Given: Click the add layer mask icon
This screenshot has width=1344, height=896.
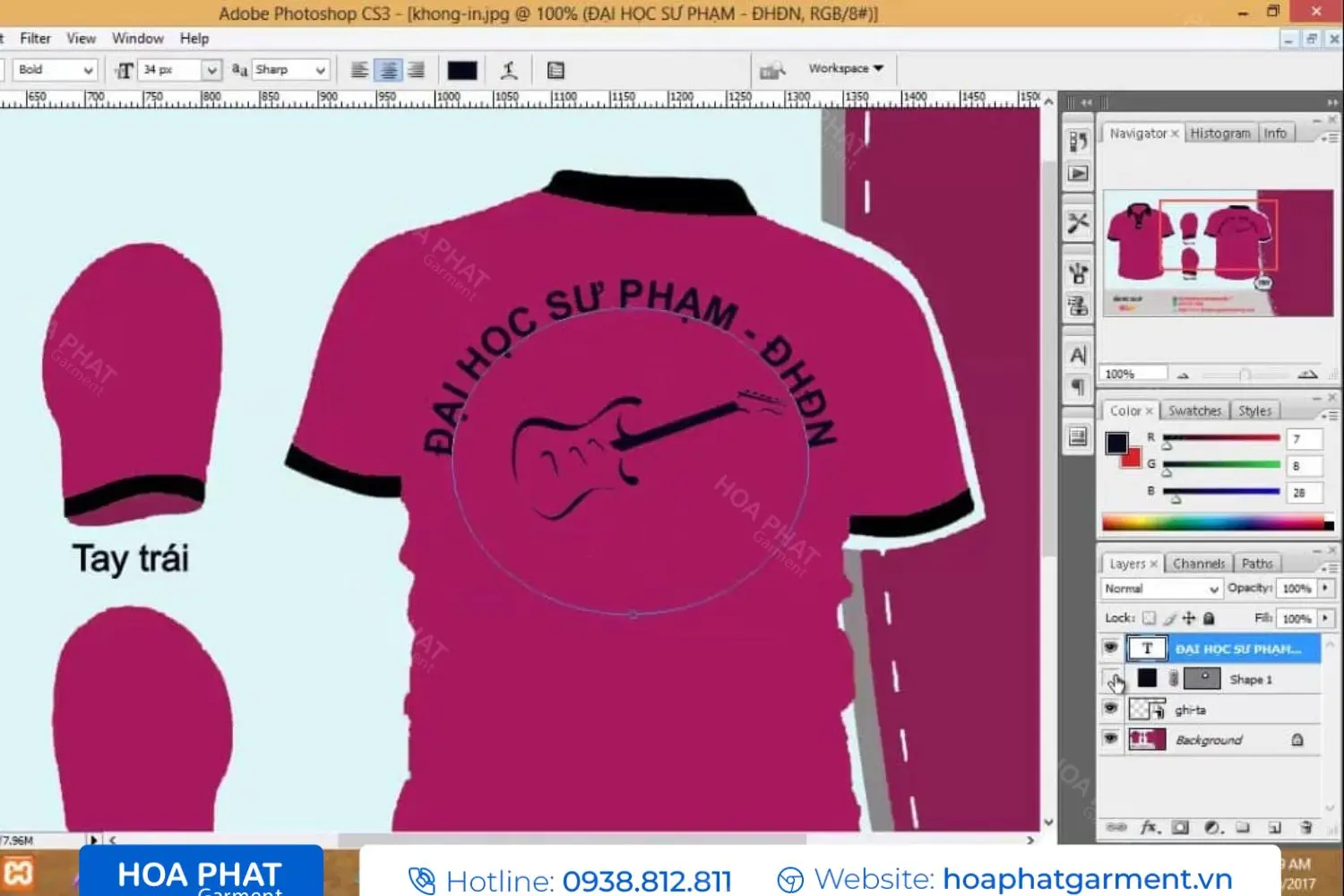Looking at the screenshot, I should [x=1181, y=827].
